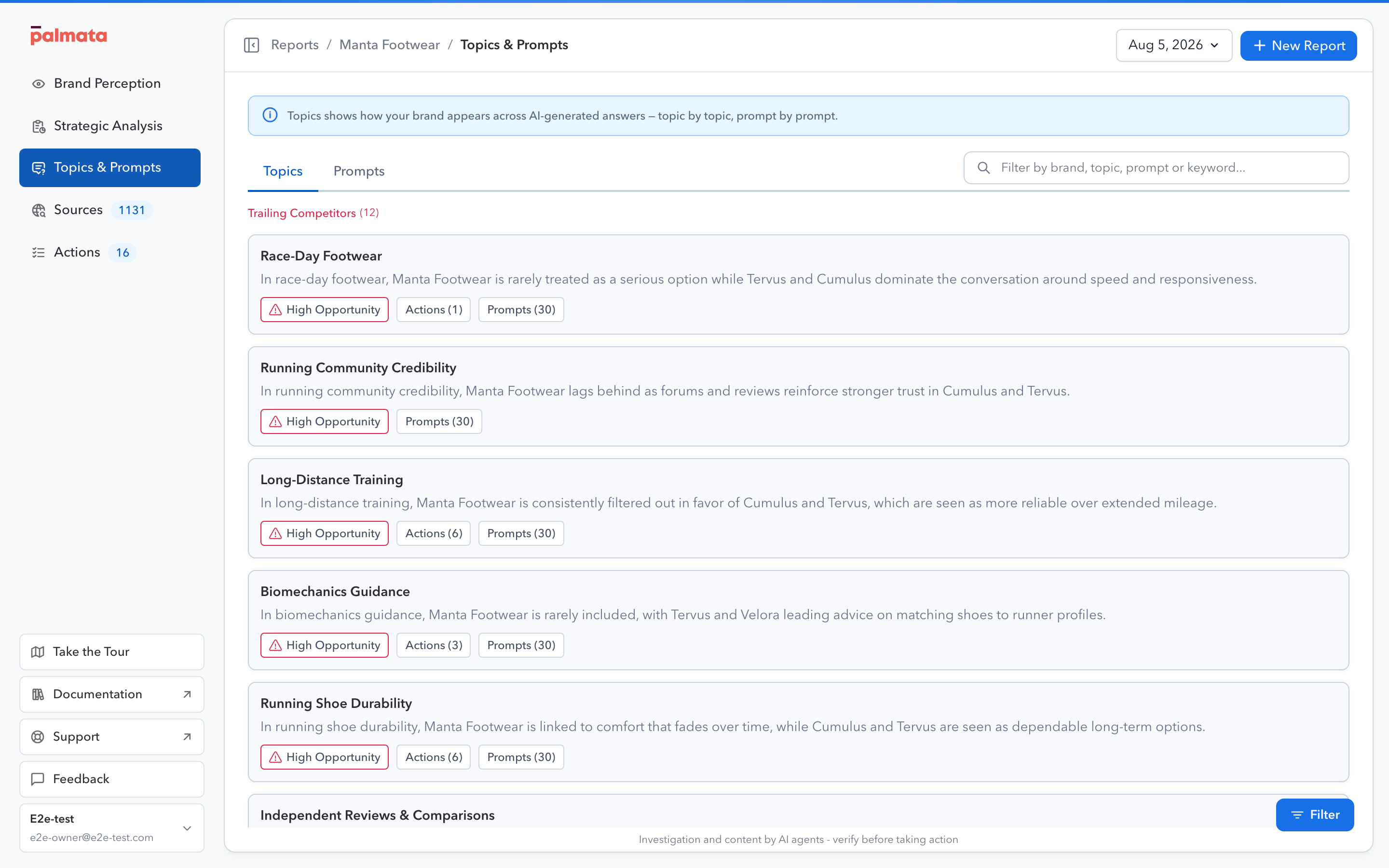
Task: Open the Biomechanics Guidance topic title
Action: (335, 592)
